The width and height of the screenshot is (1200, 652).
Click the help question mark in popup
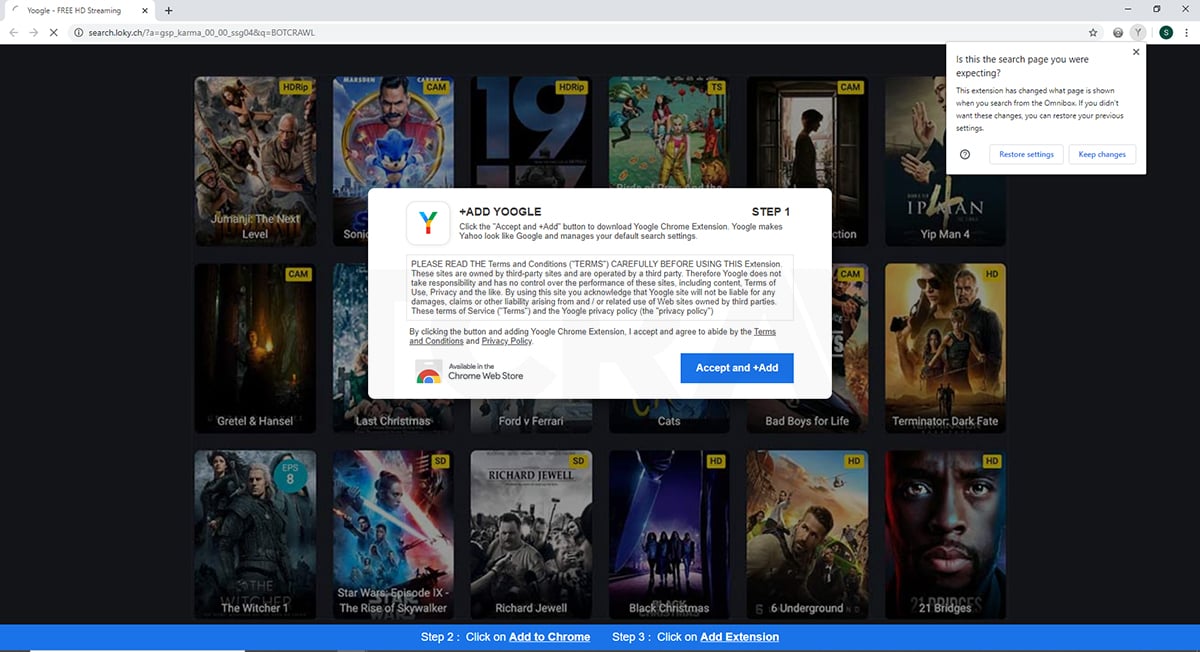tap(965, 154)
